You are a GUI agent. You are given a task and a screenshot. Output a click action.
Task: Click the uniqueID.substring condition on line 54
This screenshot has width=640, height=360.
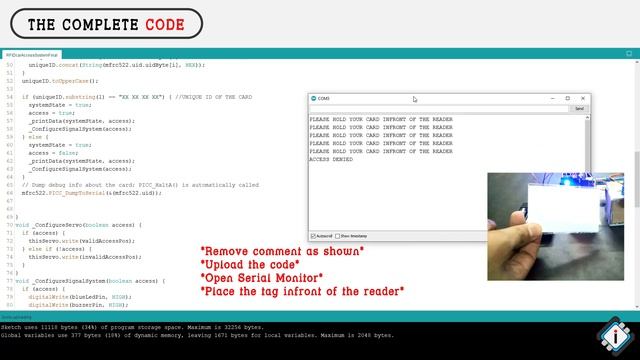[93, 97]
